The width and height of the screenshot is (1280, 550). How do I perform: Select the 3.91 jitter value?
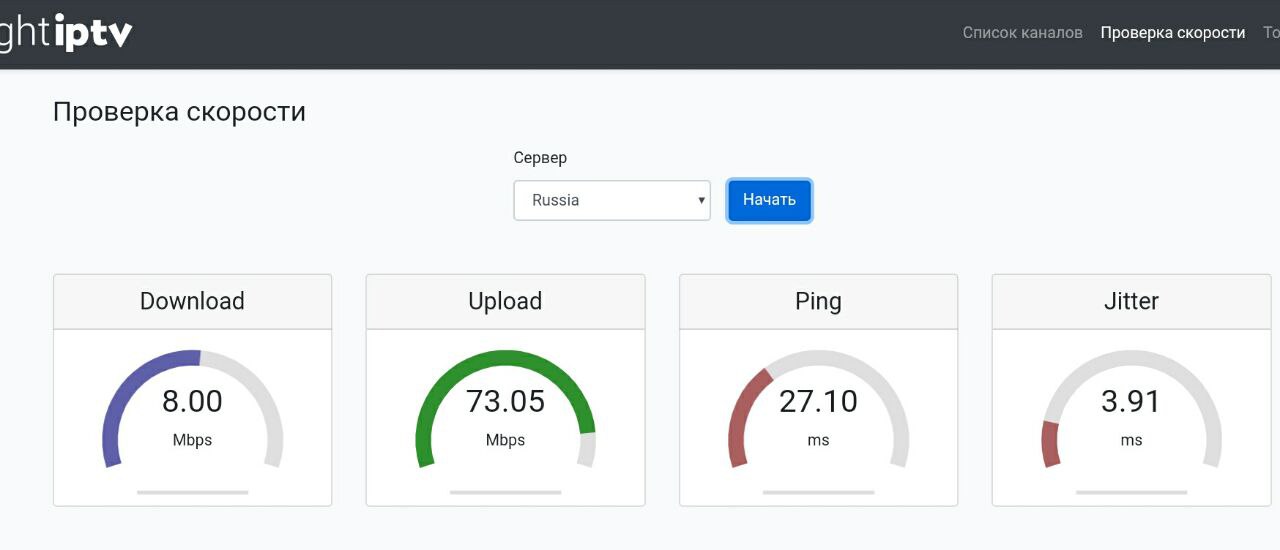tap(1131, 401)
